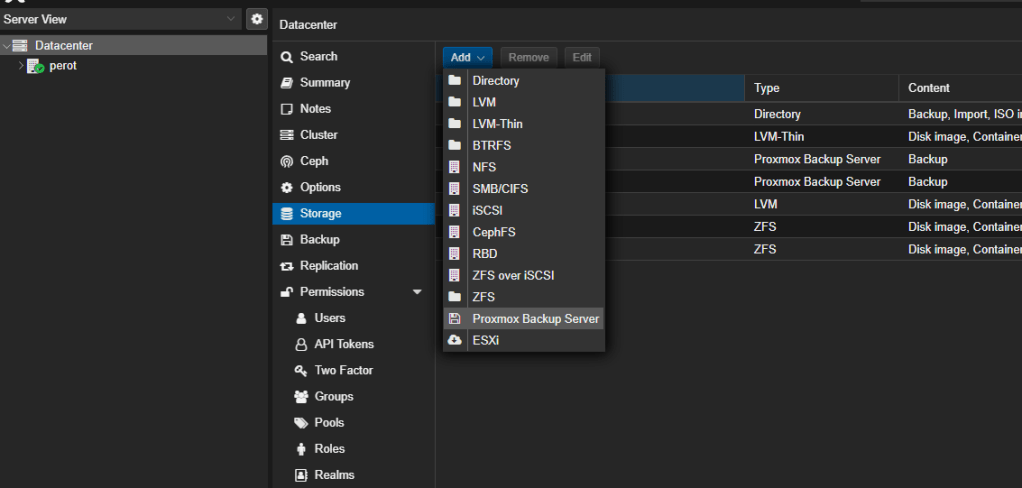Open Ceph via its sidebar icon
This screenshot has width=1022, height=488.
click(x=287, y=161)
